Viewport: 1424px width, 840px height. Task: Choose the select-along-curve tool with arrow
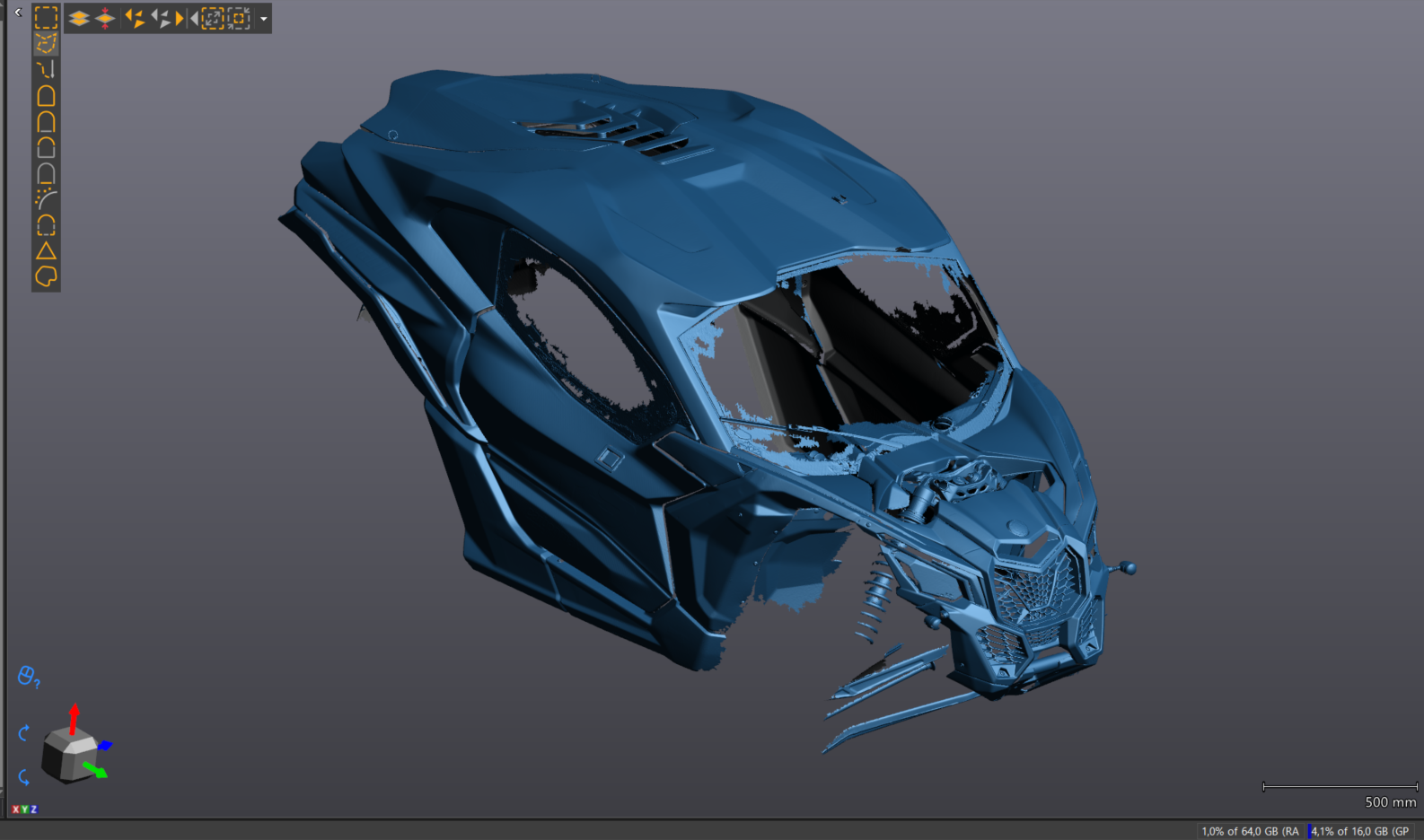coord(46,69)
